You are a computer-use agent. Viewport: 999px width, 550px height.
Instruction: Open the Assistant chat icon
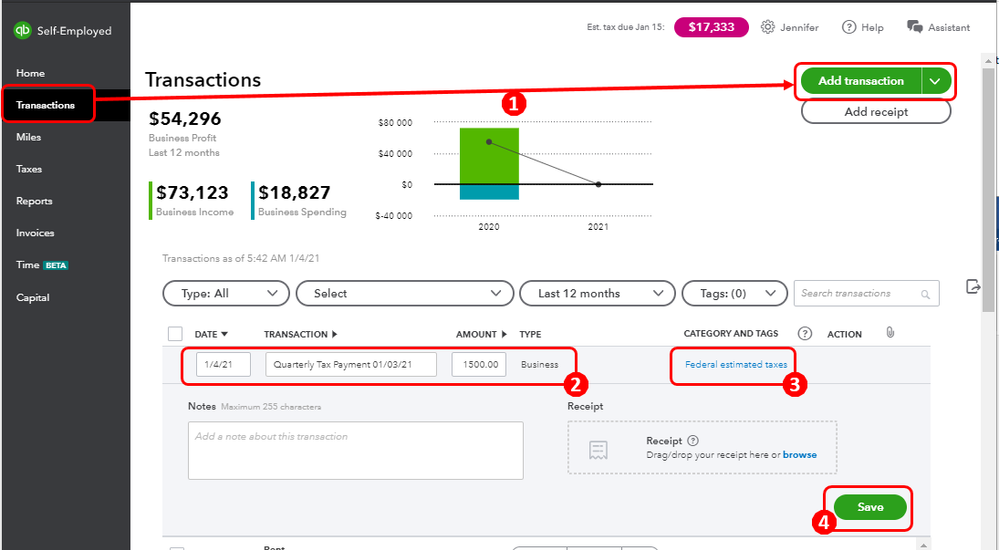[x=914, y=27]
